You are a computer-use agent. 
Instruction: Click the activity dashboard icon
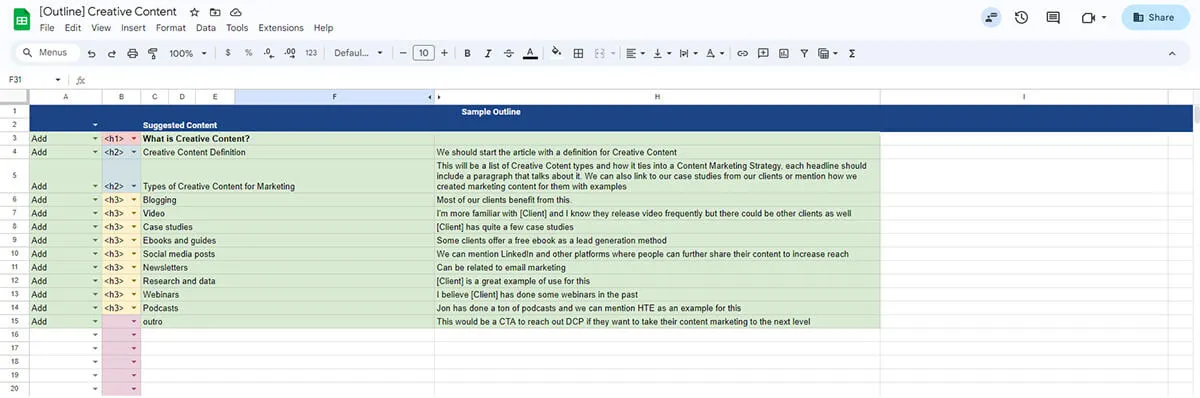(x=991, y=17)
